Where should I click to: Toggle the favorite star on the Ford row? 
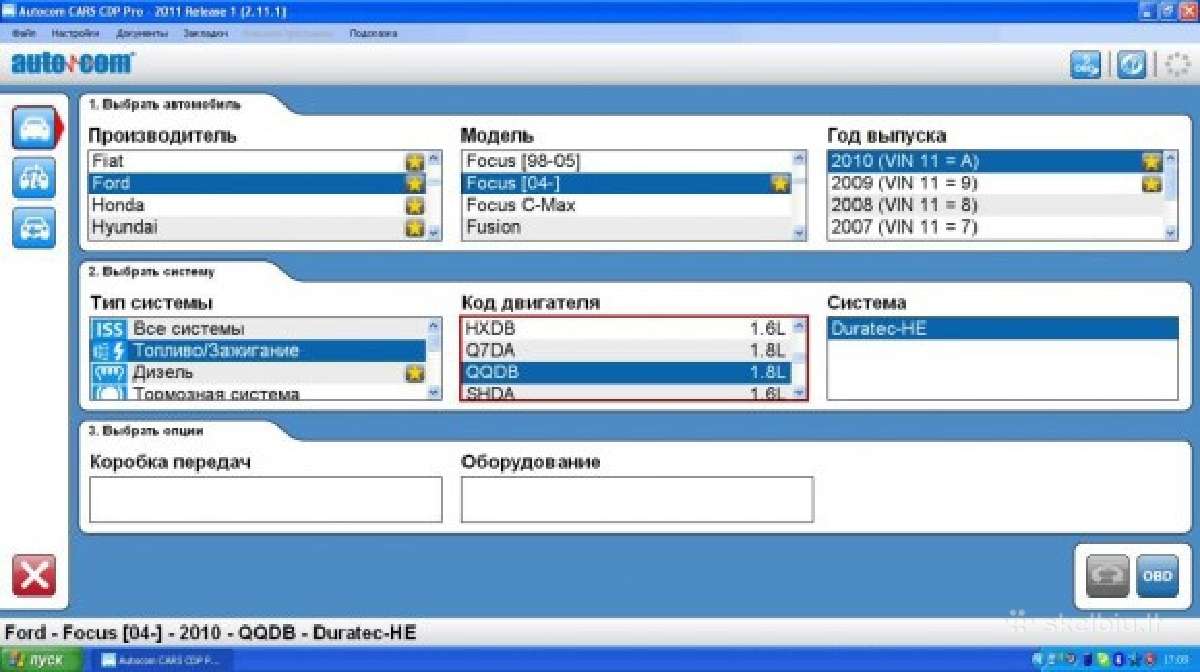coord(415,184)
